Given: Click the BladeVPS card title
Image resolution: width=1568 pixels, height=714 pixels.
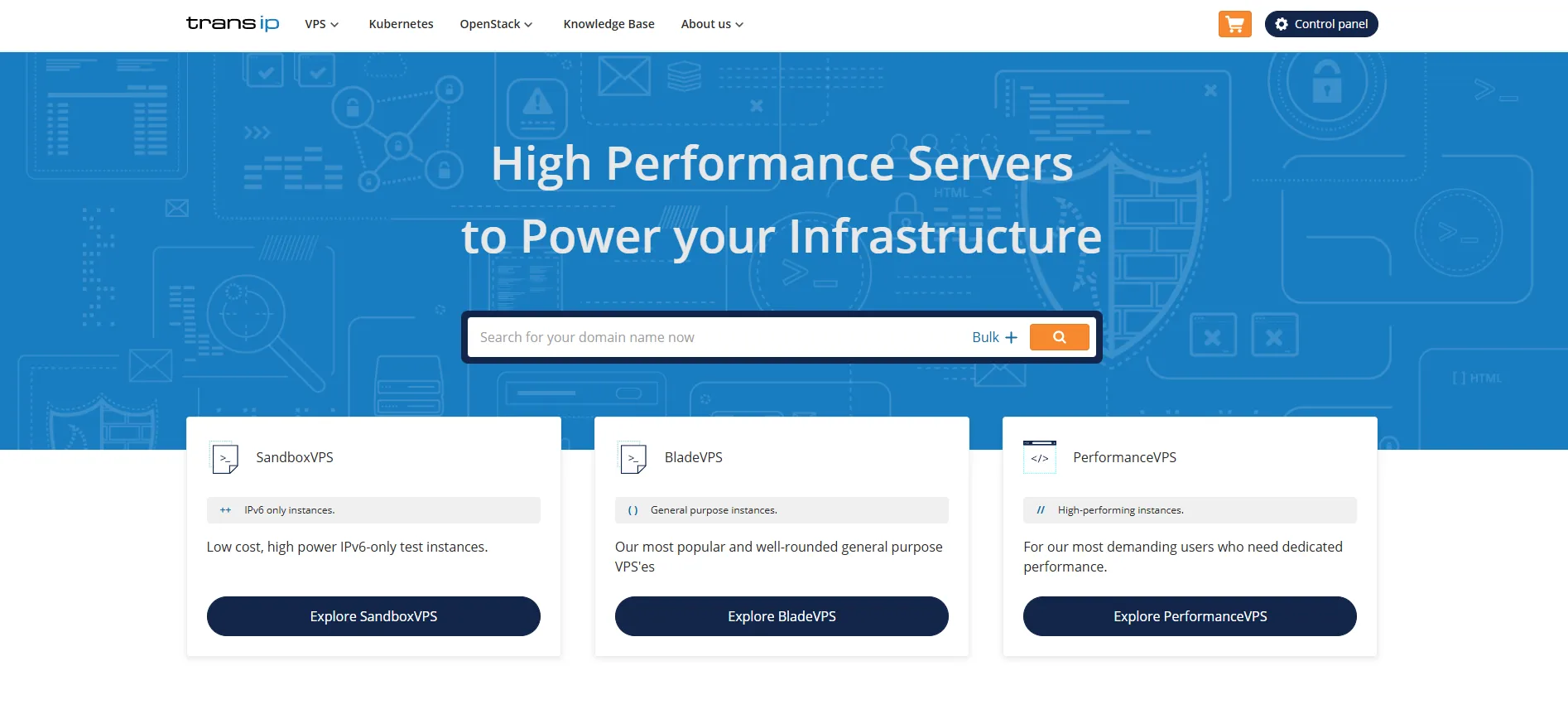Looking at the screenshot, I should [694, 457].
